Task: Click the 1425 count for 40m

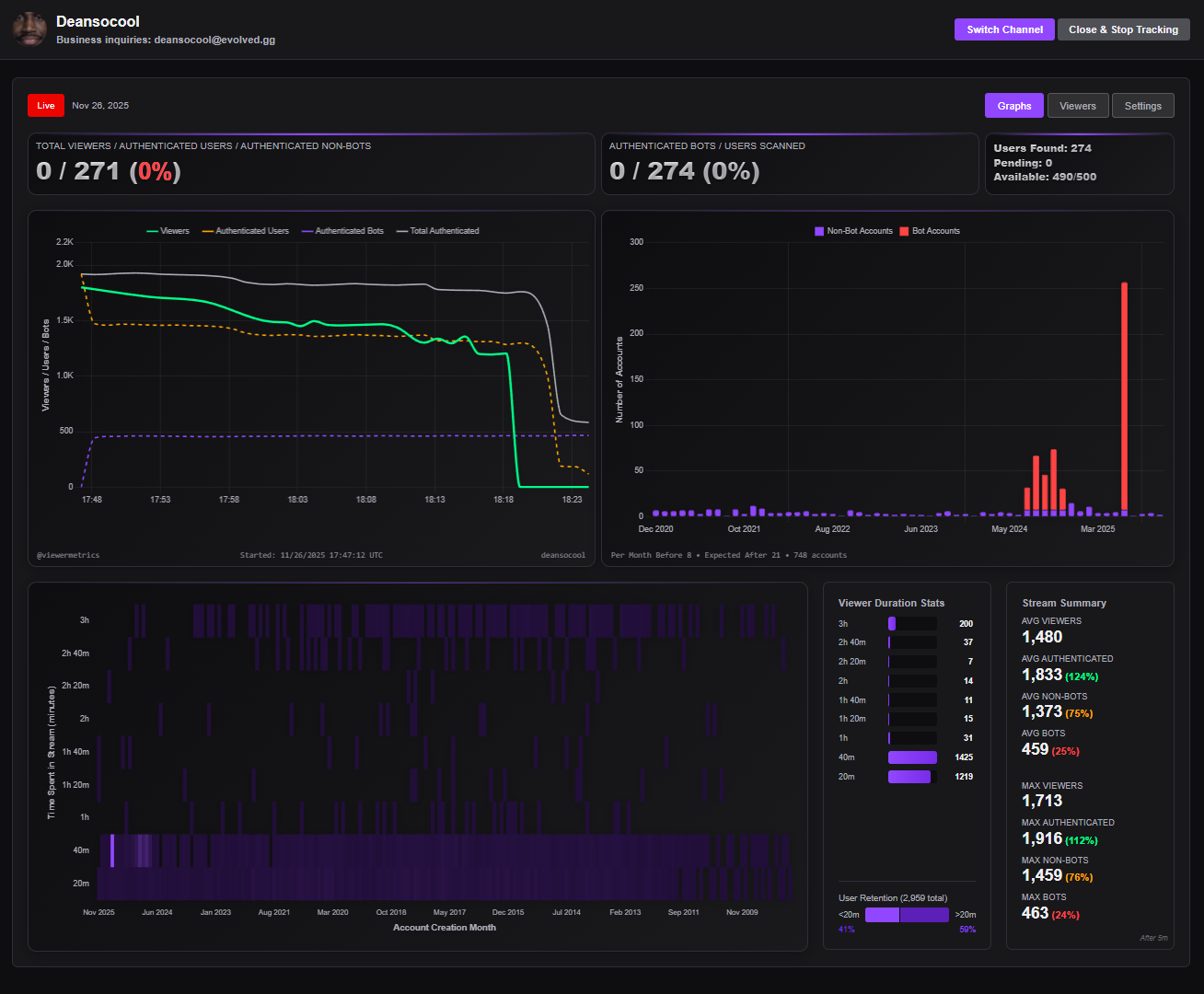Action: tap(964, 757)
